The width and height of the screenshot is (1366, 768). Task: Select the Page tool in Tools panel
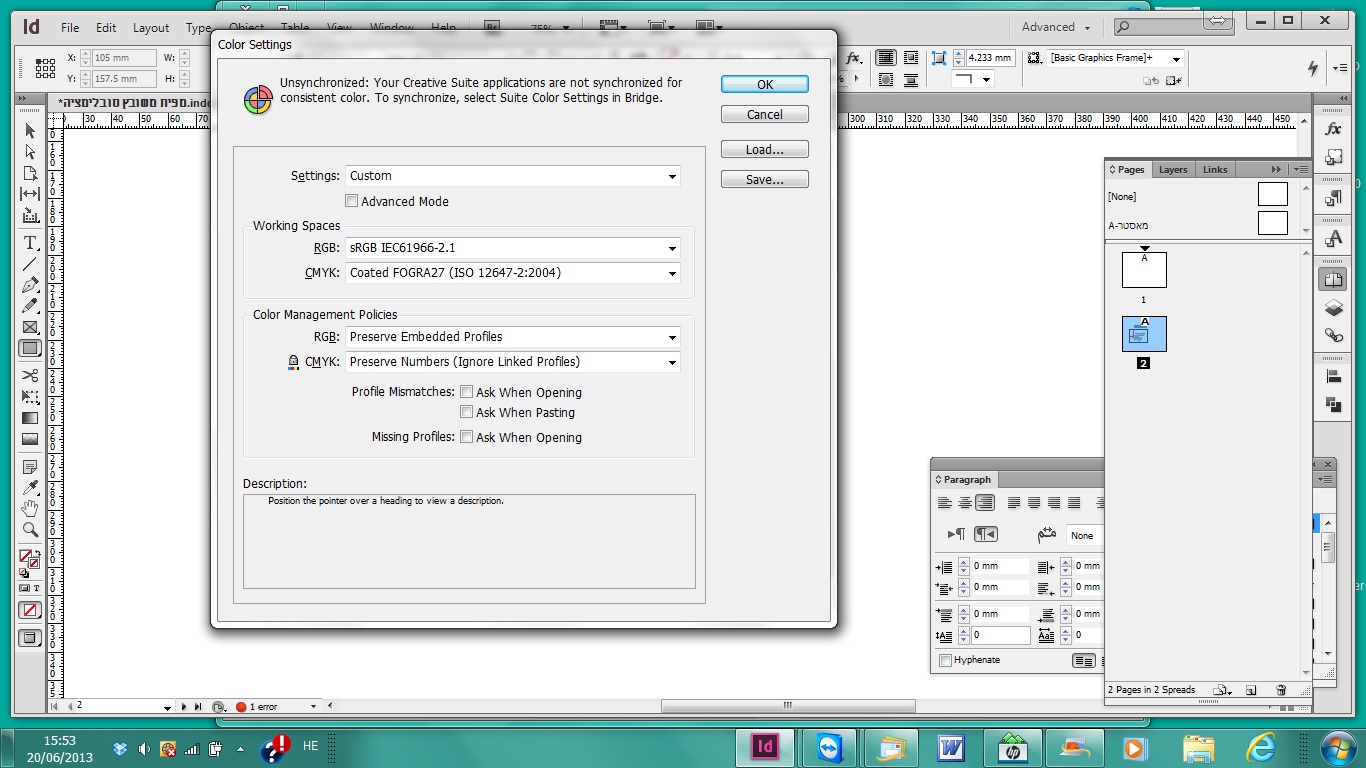tap(30, 173)
